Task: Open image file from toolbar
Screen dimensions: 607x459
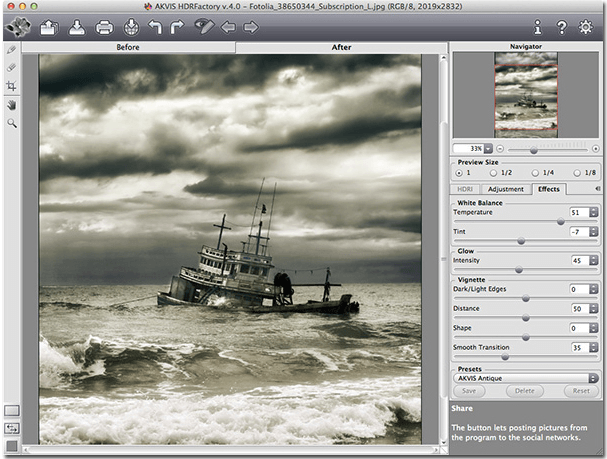Action: [49, 27]
